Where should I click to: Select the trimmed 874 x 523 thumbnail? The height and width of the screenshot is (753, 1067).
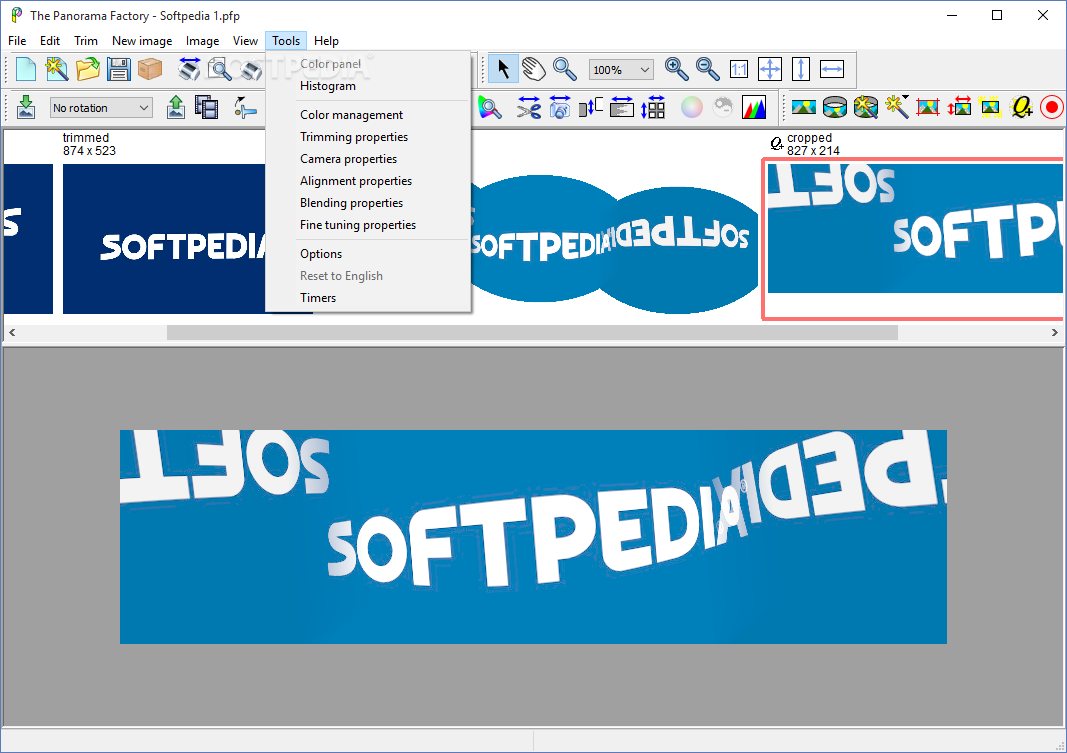pos(163,238)
